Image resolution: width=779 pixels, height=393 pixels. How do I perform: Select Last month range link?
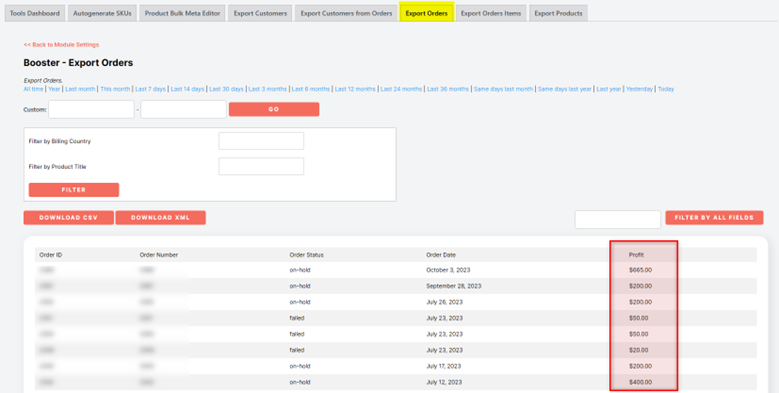pyautogui.click(x=80, y=89)
